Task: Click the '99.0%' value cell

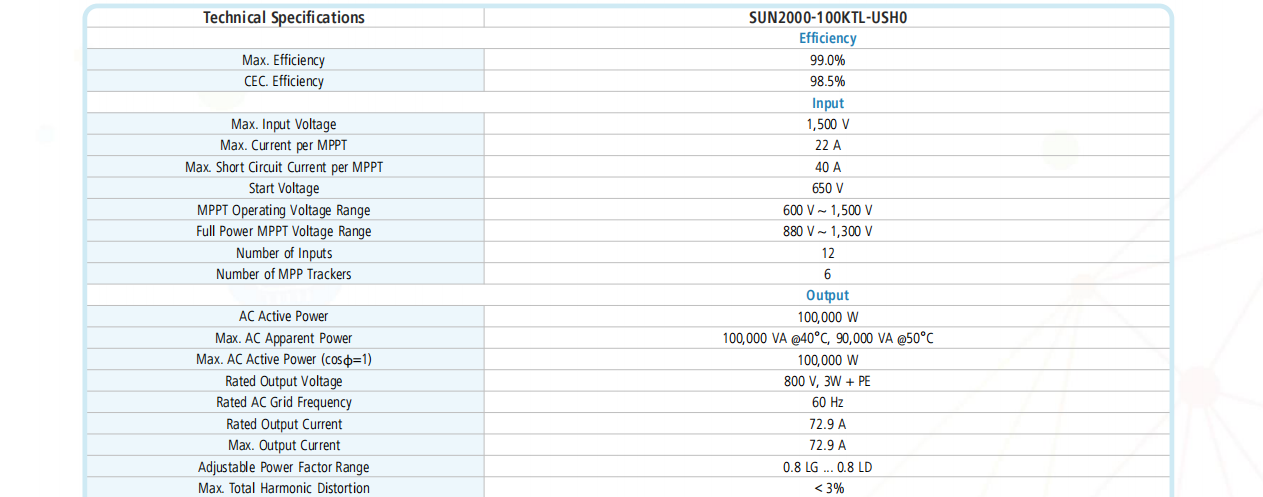Action: [x=828, y=60]
